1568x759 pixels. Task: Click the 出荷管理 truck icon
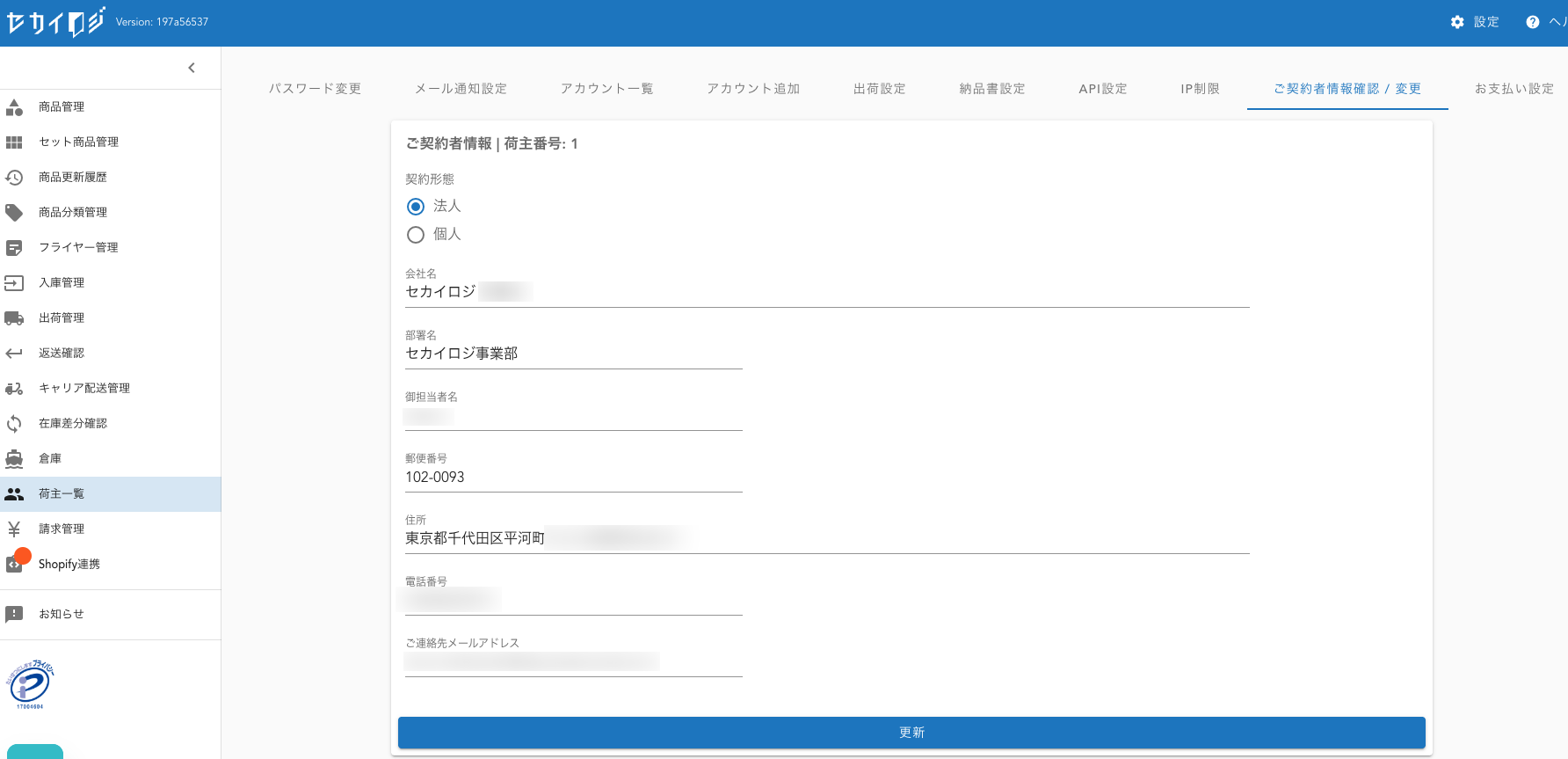point(14,318)
